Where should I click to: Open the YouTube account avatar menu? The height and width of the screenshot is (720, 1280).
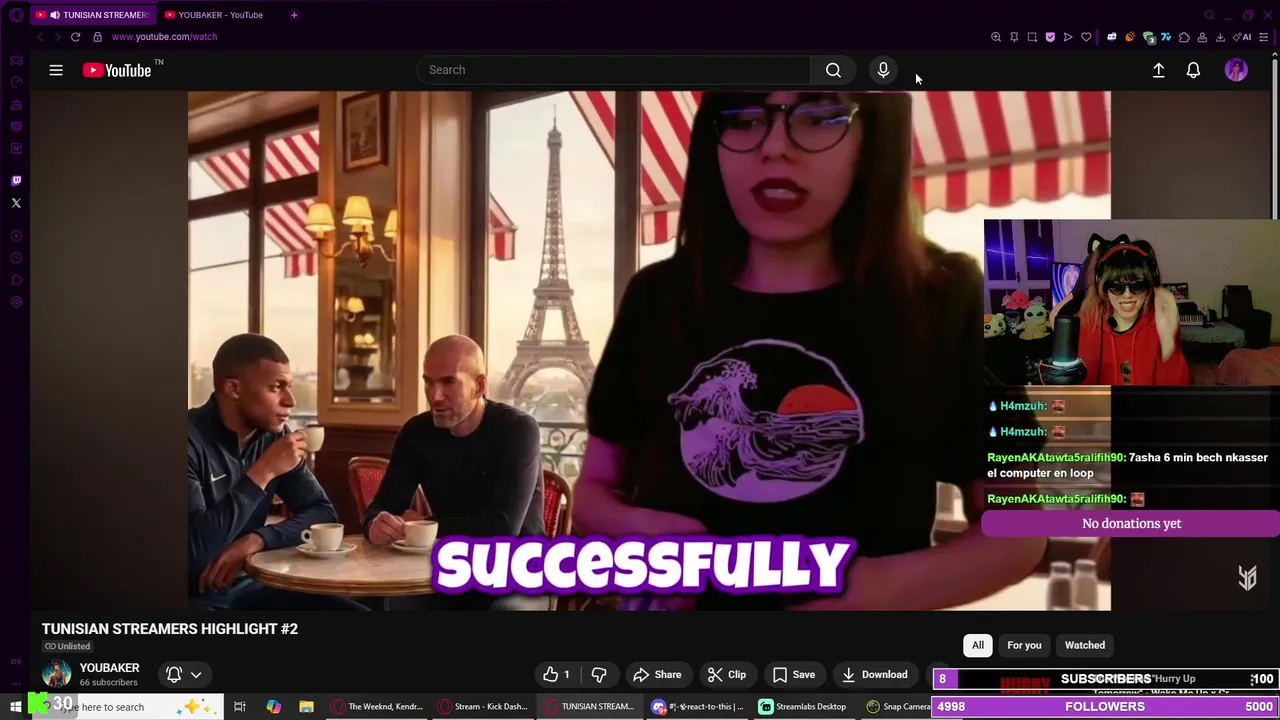(1236, 70)
